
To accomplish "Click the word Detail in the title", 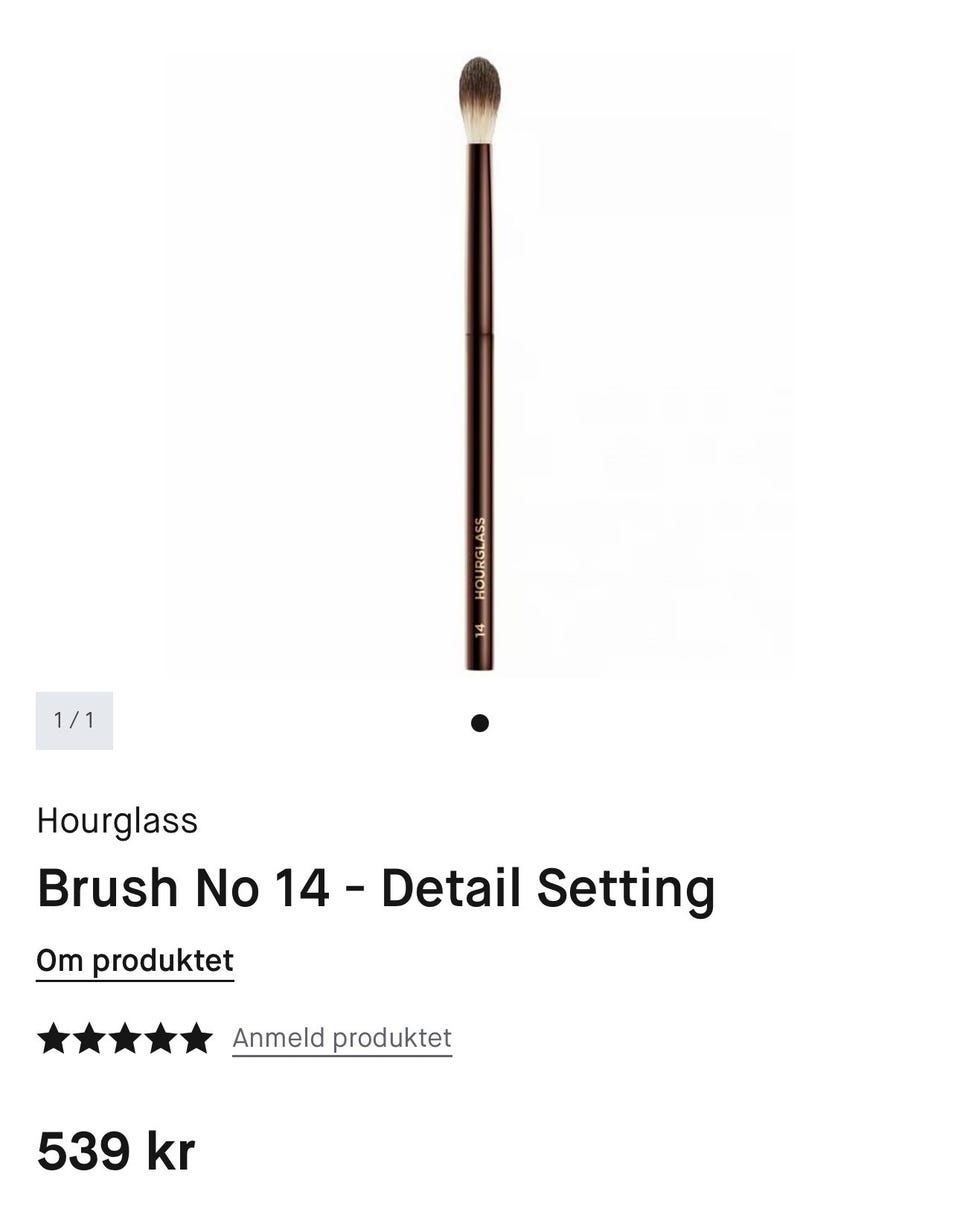I will point(452,887).
